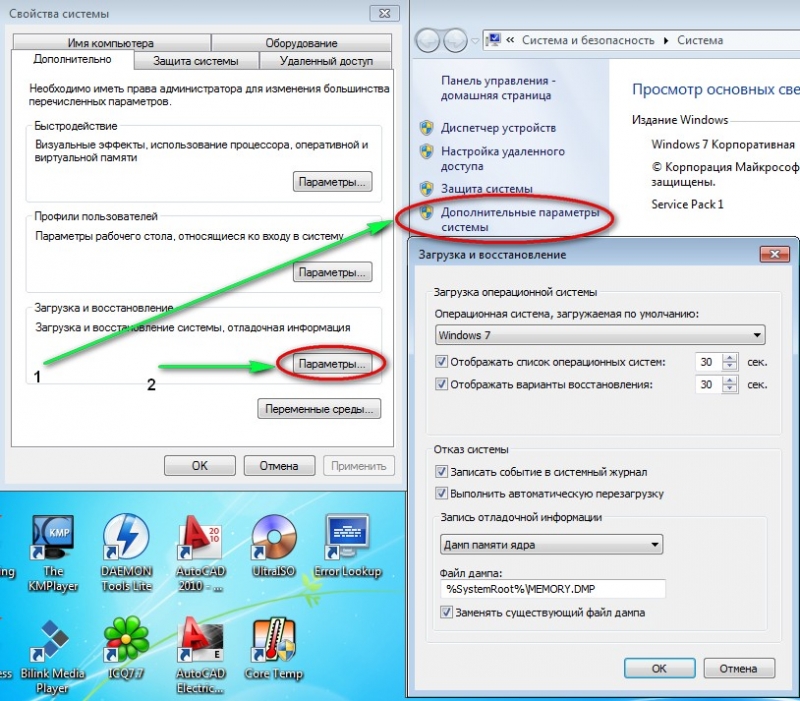Increase OS list display seconds spinner
The width and height of the screenshot is (800, 701).
[x=730, y=358]
